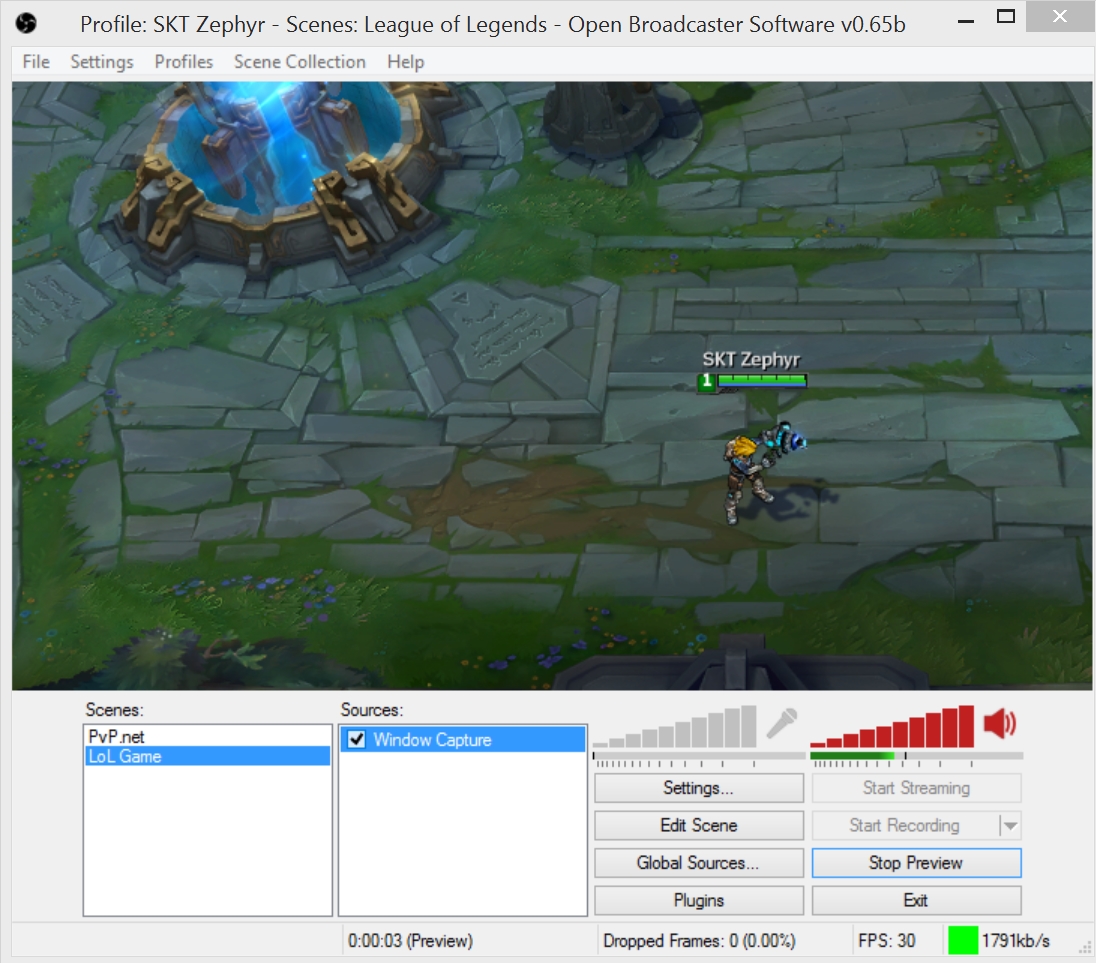This screenshot has width=1096, height=963.
Task: Open the Scene Collection menu
Action: [299, 61]
